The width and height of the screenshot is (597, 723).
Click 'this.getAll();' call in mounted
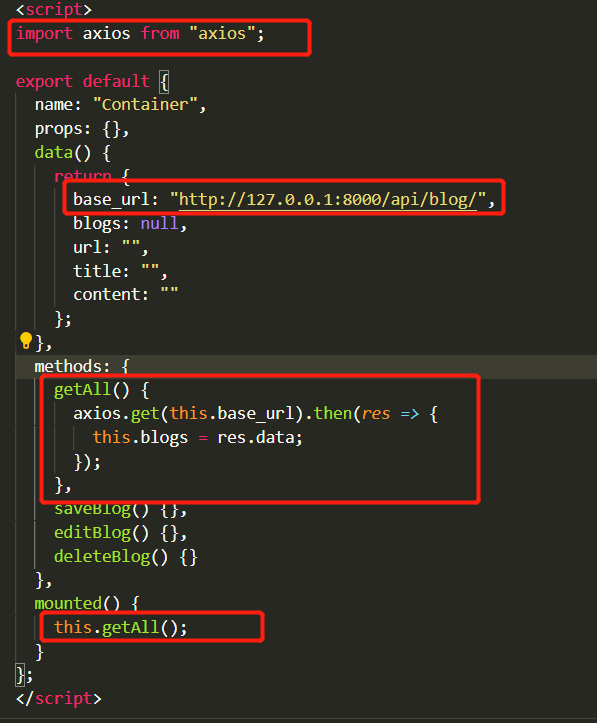[120, 628]
